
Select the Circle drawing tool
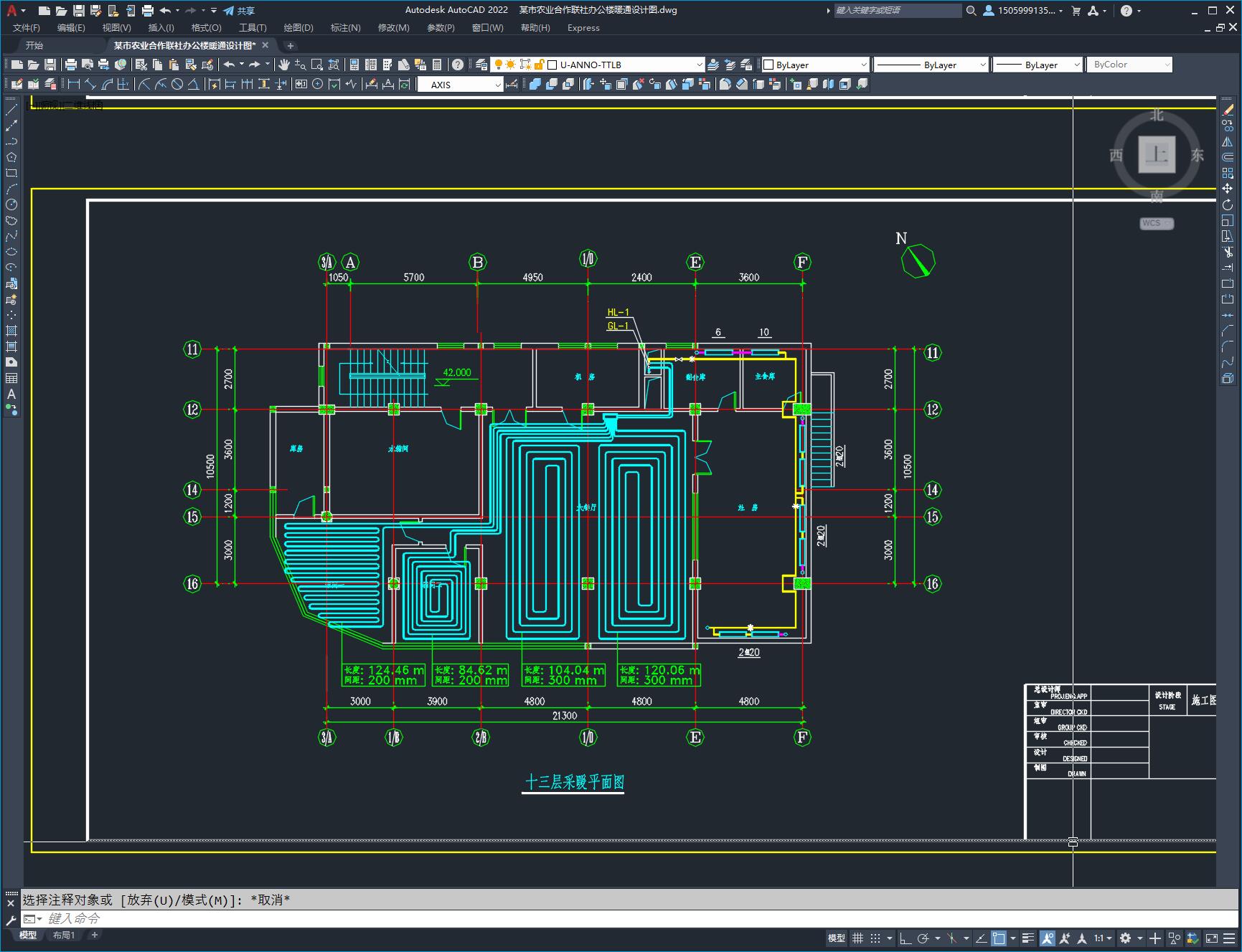11,204
